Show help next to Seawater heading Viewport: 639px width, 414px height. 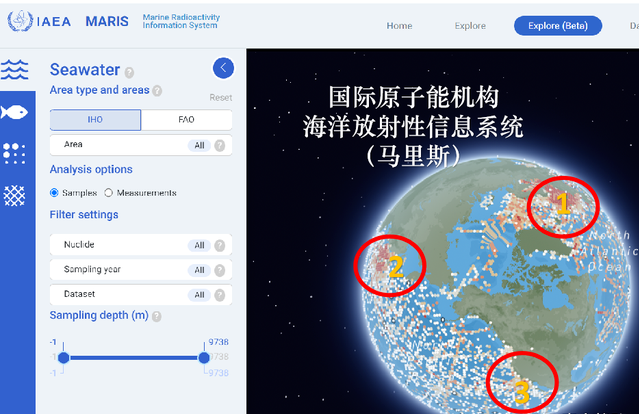coord(129,73)
